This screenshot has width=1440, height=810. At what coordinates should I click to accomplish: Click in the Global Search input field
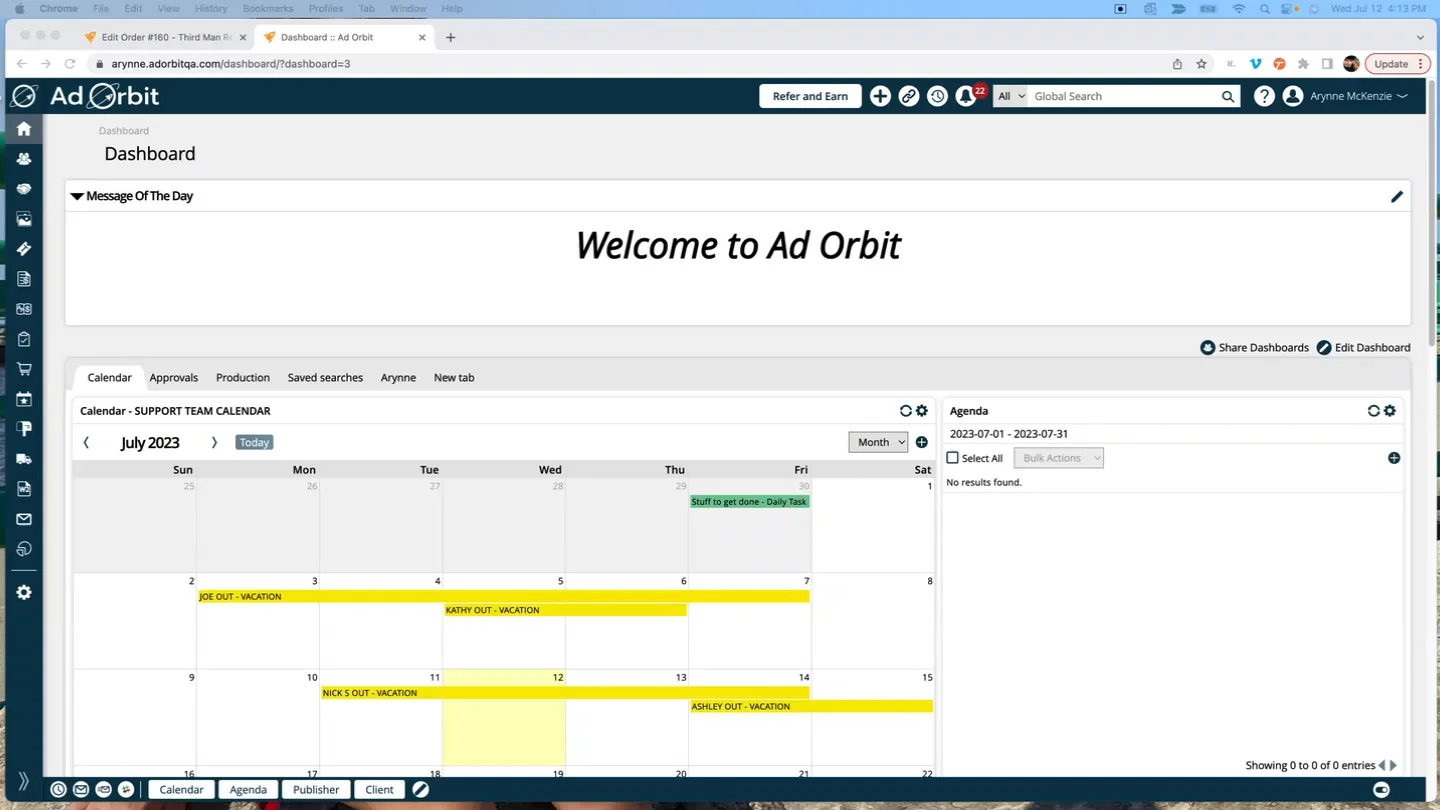[x=1122, y=96]
